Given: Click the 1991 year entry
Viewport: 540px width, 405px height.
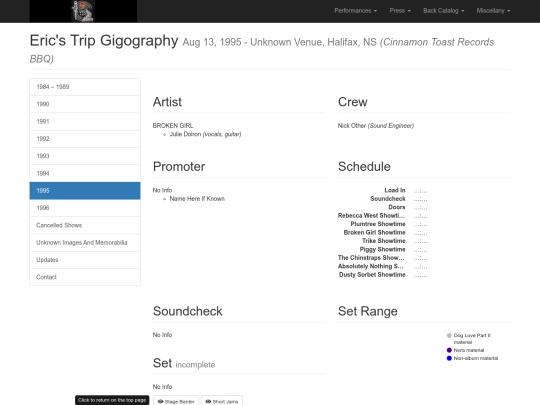Looking at the screenshot, I should [x=85, y=121].
